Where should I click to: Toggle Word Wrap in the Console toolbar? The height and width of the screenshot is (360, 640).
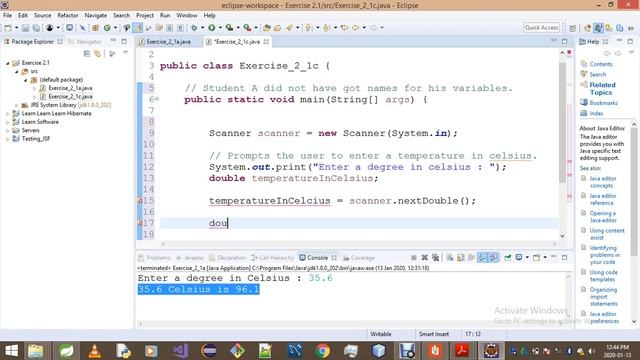(x=471, y=258)
